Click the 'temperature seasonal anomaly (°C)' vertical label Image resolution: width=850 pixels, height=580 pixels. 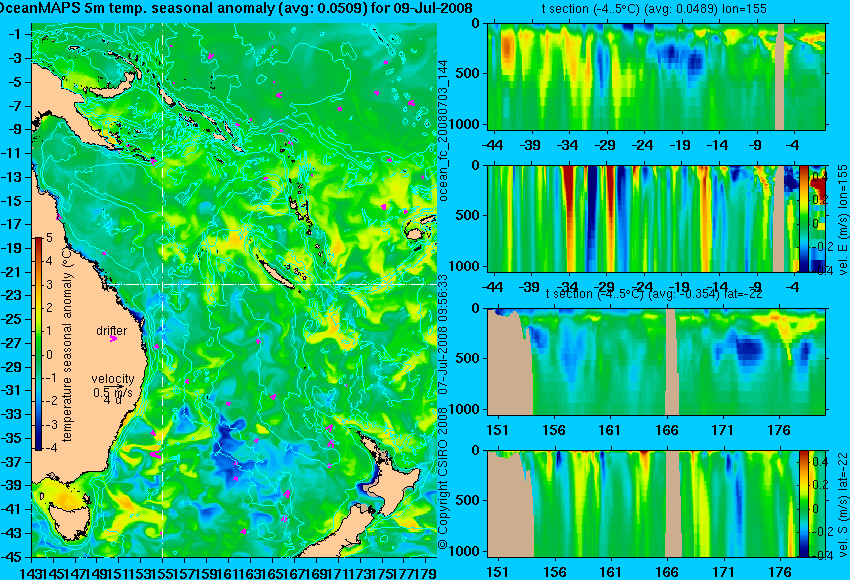[x=67, y=343]
